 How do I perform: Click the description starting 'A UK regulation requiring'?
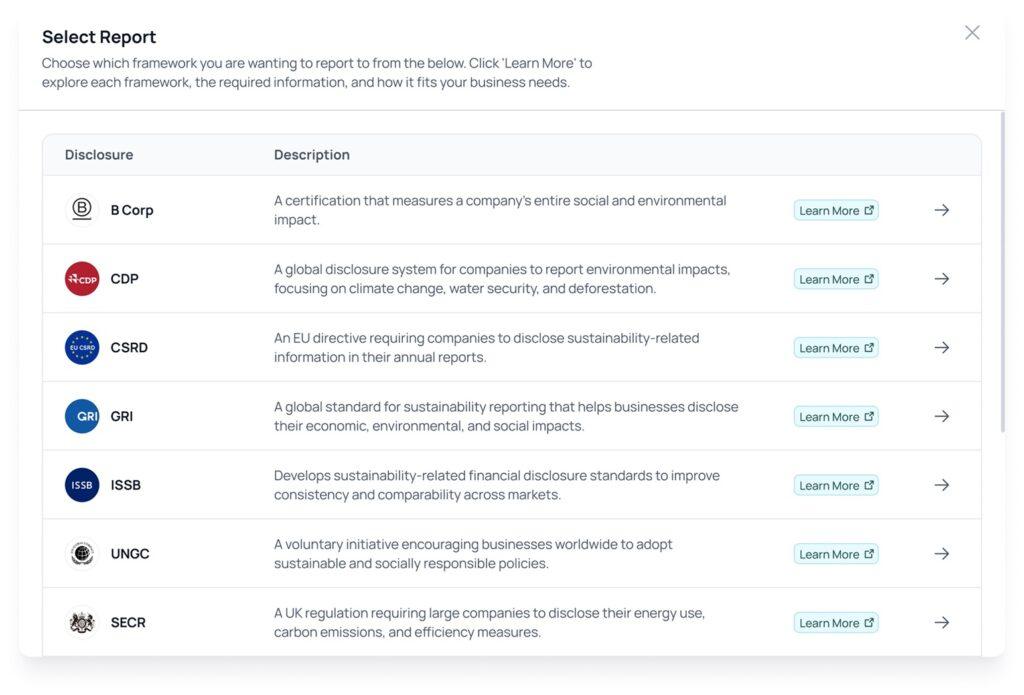pos(489,622)
